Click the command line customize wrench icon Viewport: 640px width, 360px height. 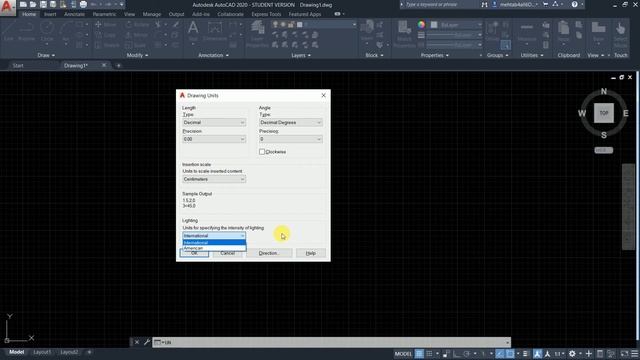147,342
